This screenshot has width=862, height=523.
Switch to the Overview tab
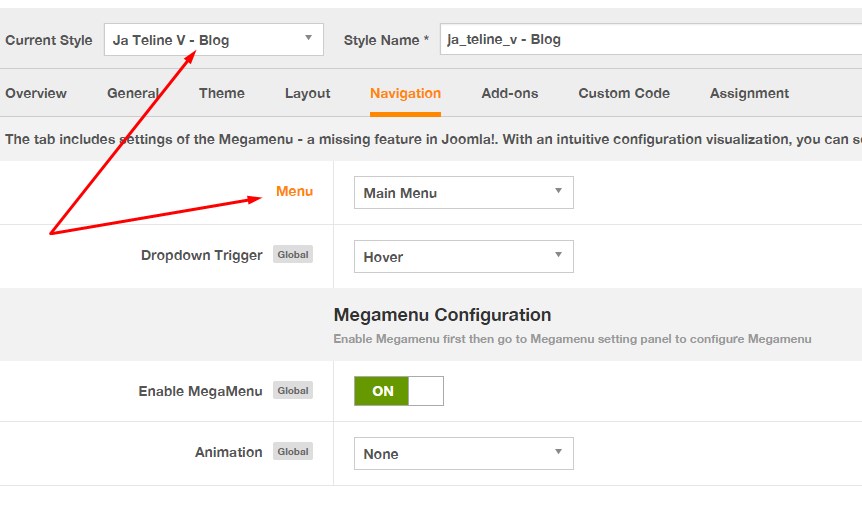pyautogui.click(x=36, y=93)
